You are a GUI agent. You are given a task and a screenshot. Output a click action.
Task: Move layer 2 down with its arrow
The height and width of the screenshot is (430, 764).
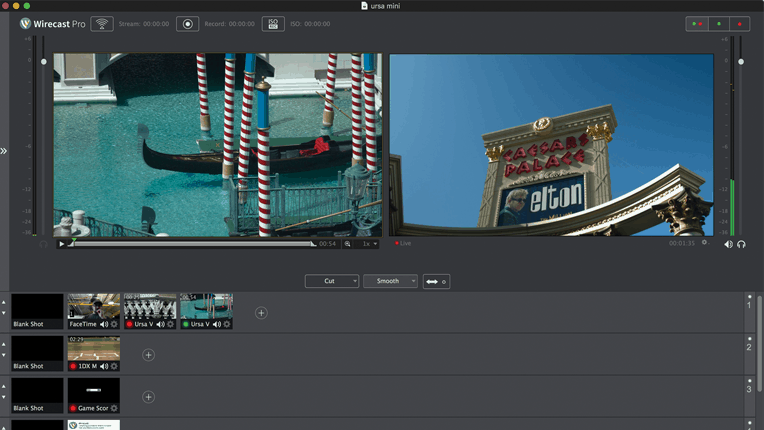pyautogui.click(x=4, y=355)
